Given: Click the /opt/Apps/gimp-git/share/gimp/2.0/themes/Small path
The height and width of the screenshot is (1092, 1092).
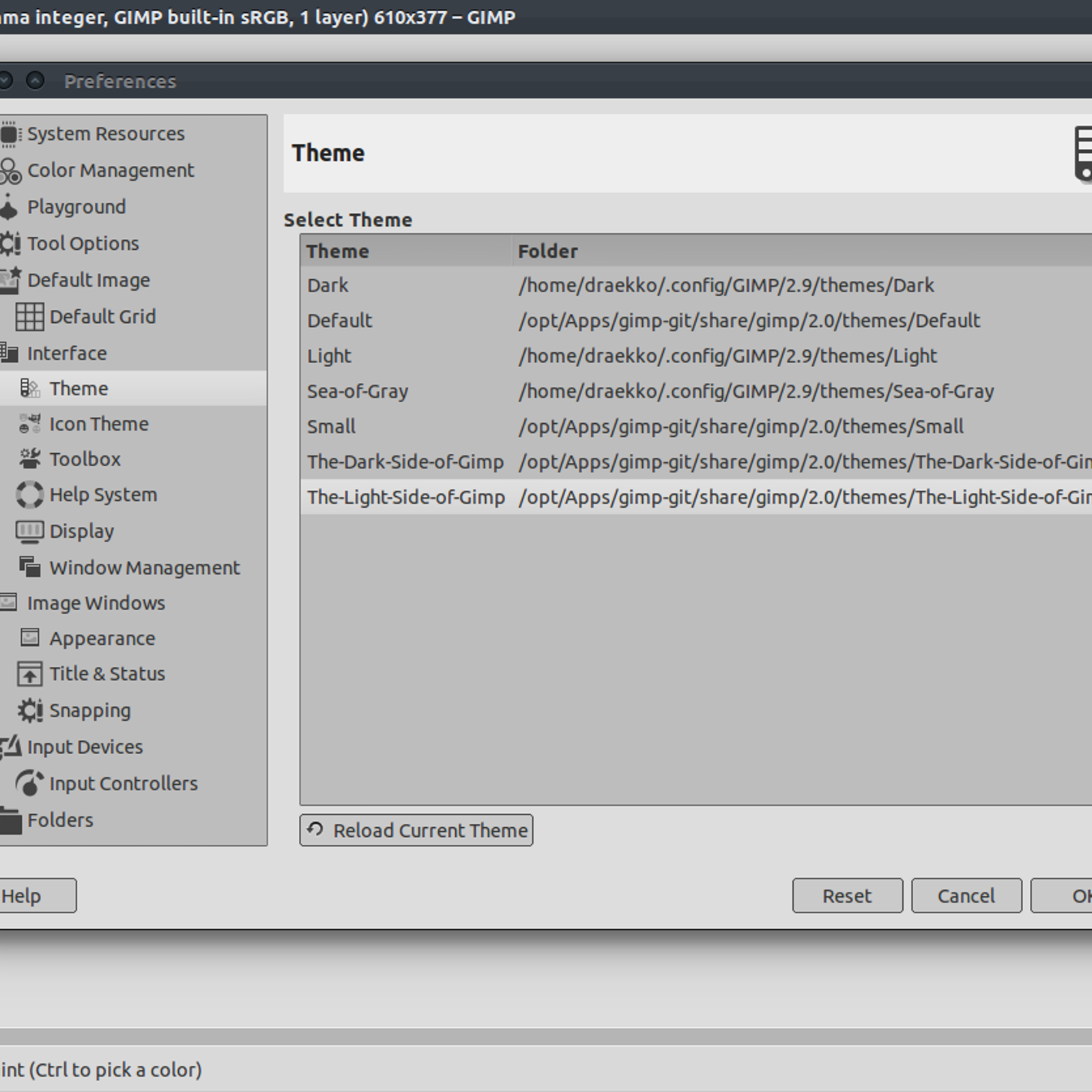Looking at the screenshot, I should pyautogui.click(x=741, y=427).
